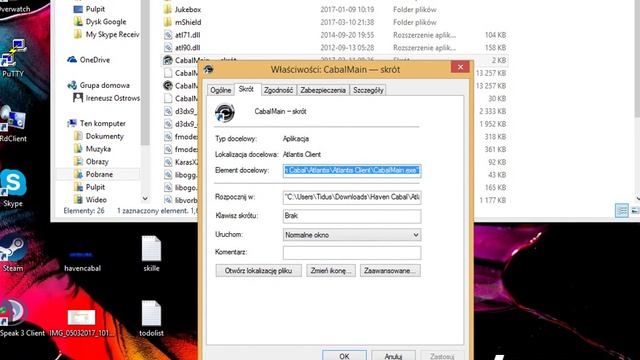Close the CabalMain properties dialog
The width and height of the screenshot is (640, 360).
460,67
